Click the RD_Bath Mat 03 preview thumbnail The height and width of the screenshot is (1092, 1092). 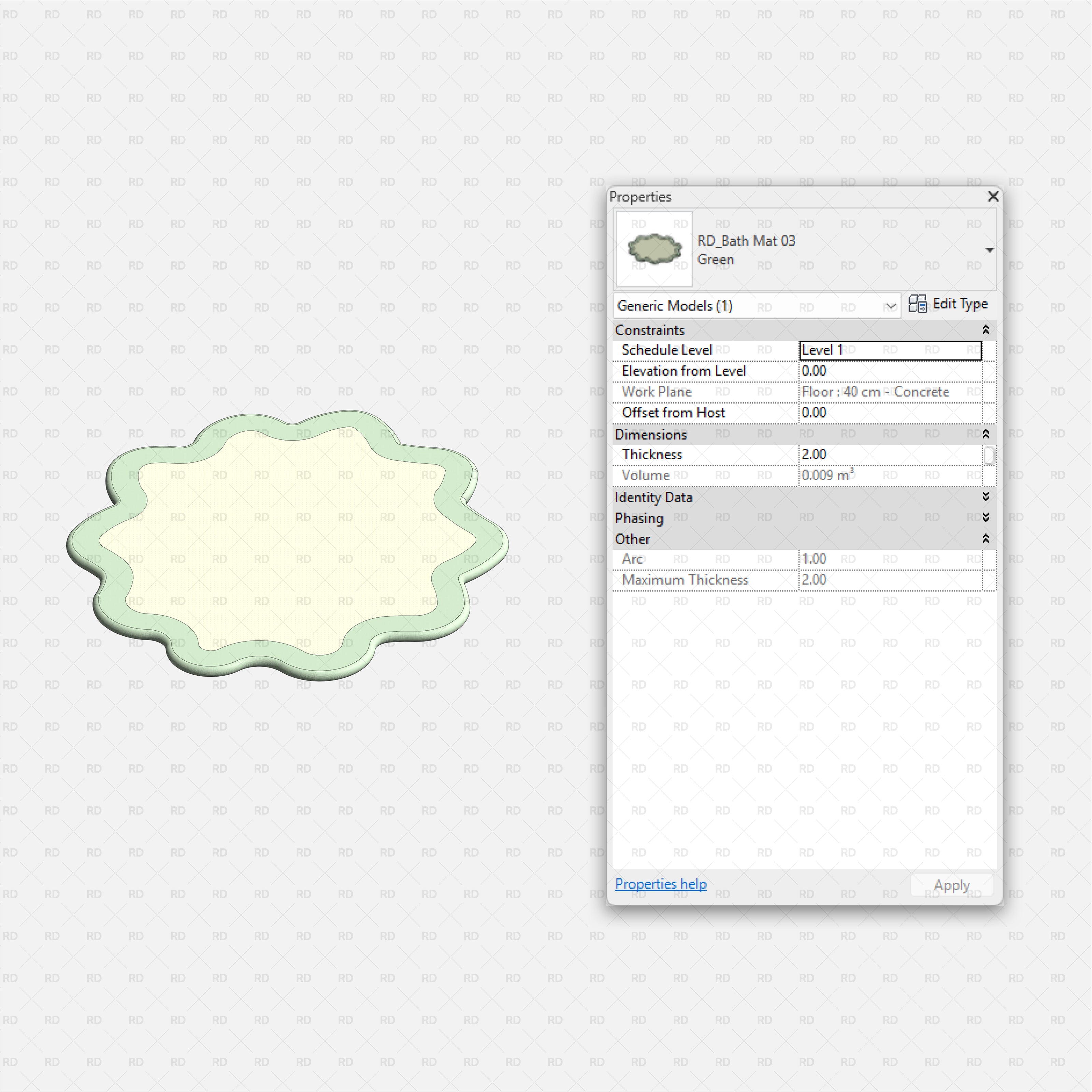pyautogui.click(x=653, y=249)
